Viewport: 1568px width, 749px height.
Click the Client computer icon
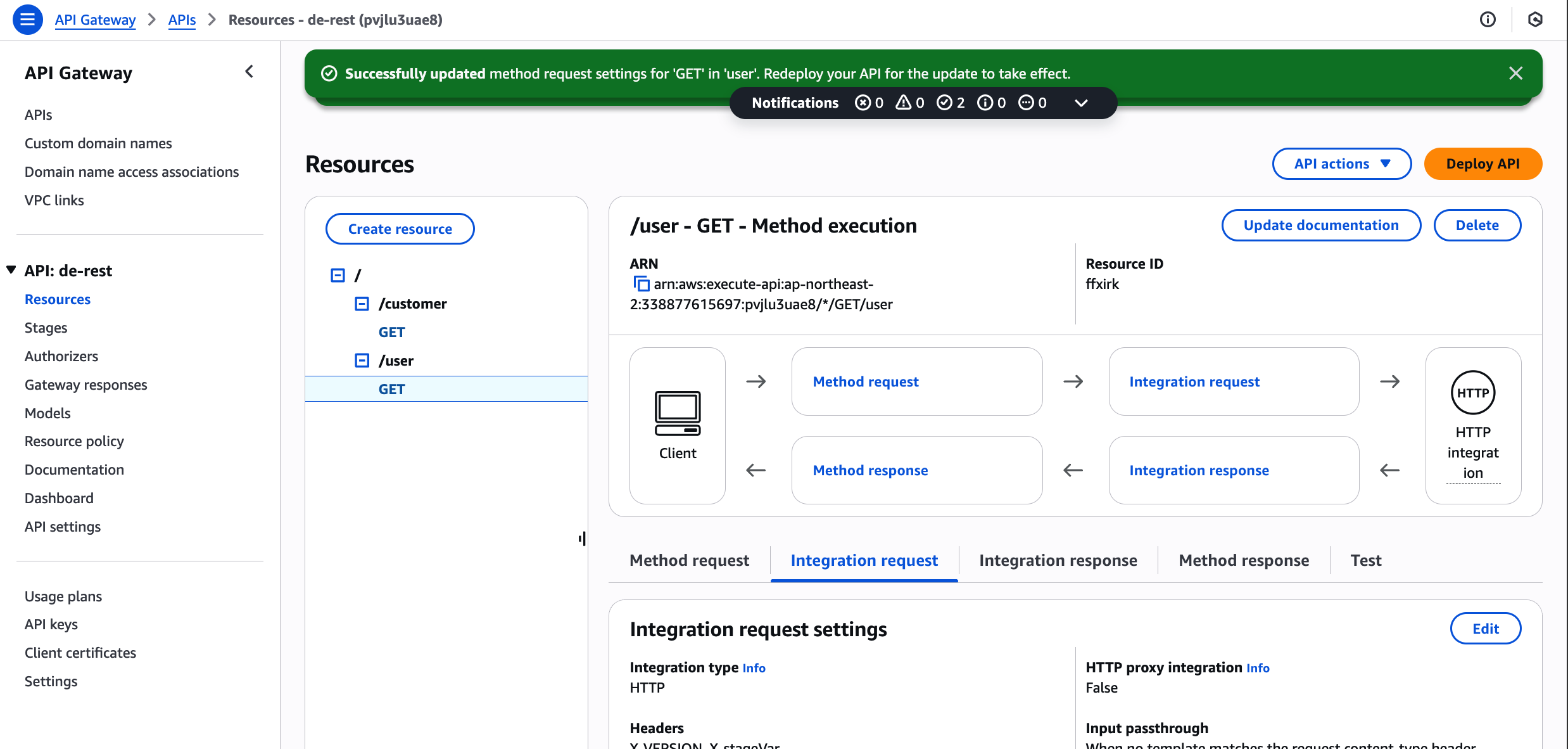tap(677, 413)
